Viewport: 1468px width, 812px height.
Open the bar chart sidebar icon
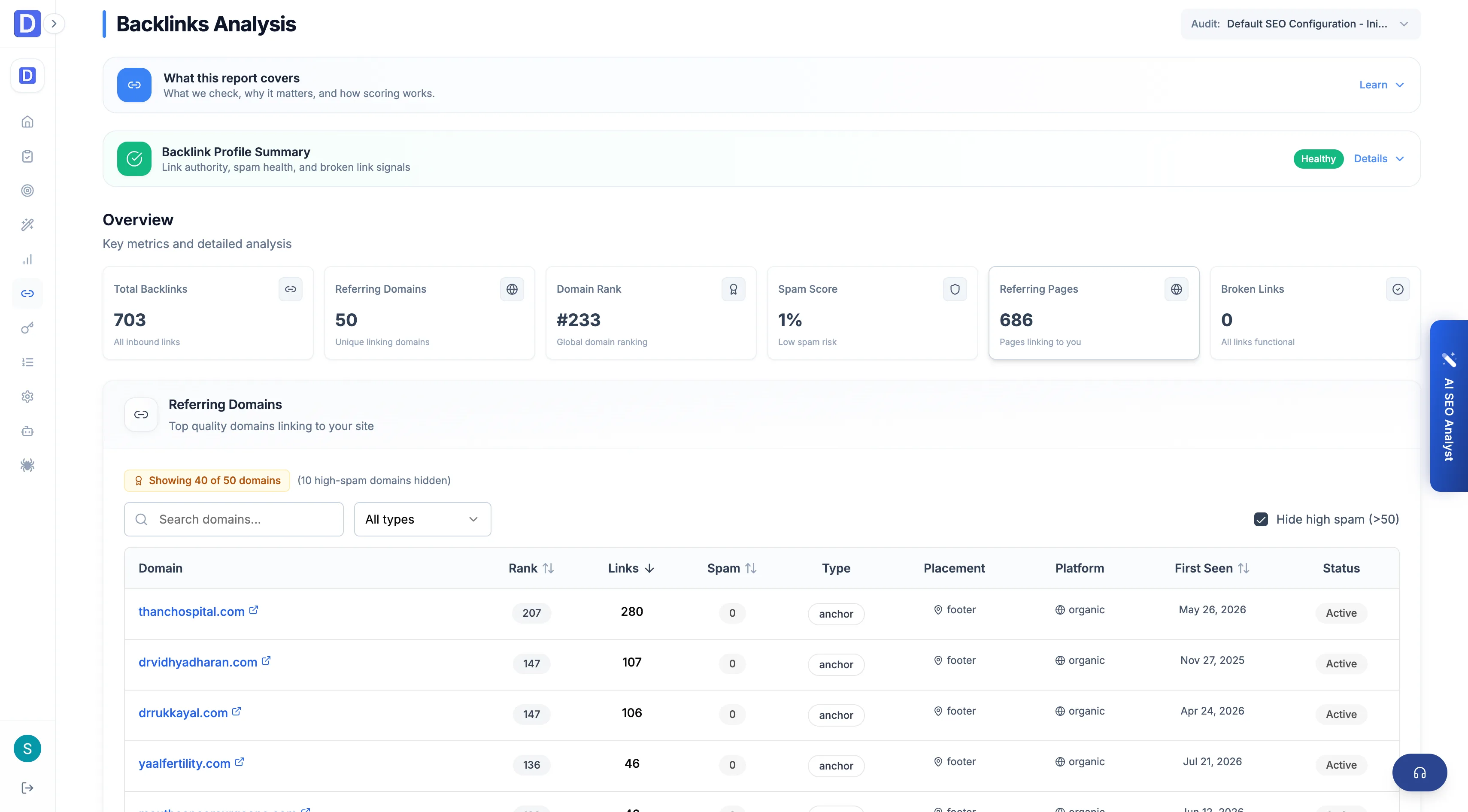click(x=27, y=259)
